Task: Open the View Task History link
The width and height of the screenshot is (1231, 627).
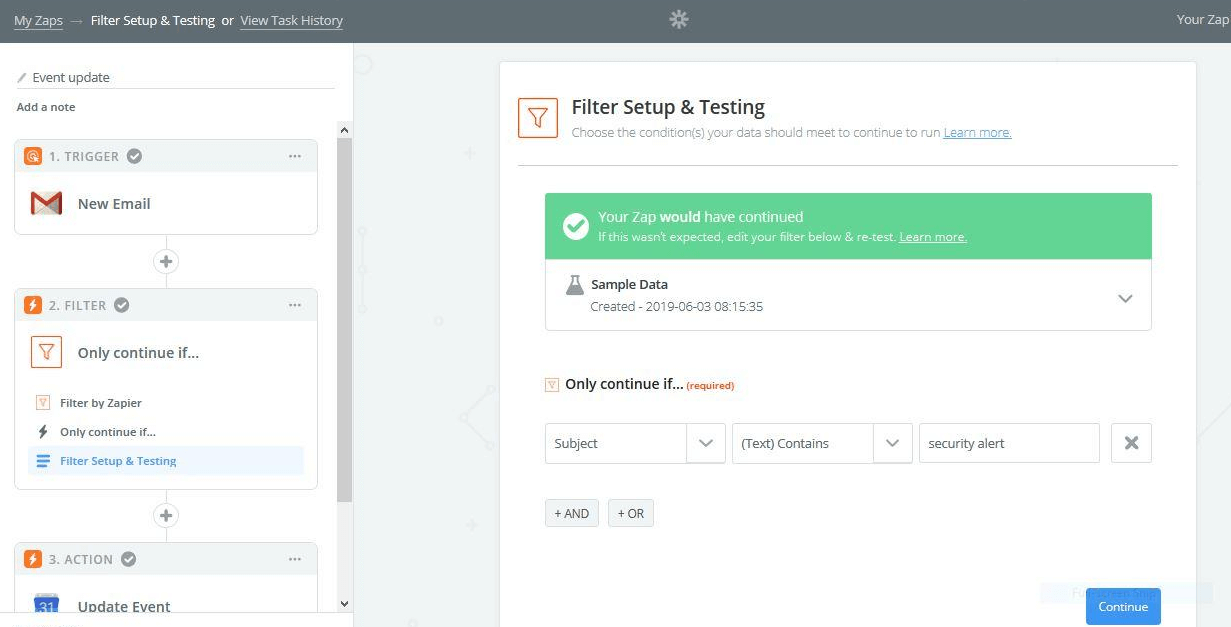Action: [x=291, y=20]
